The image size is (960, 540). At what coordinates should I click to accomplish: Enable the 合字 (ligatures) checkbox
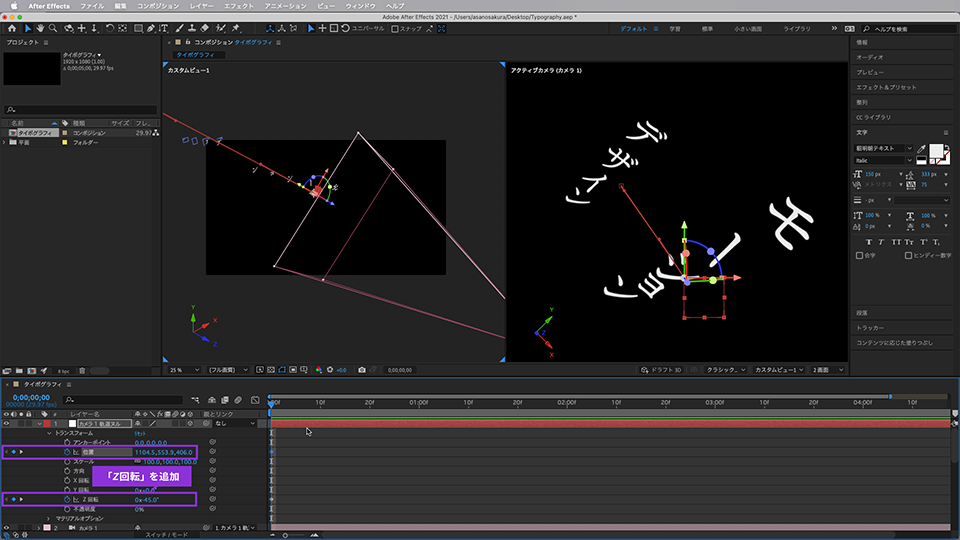[x=860, y=255]
